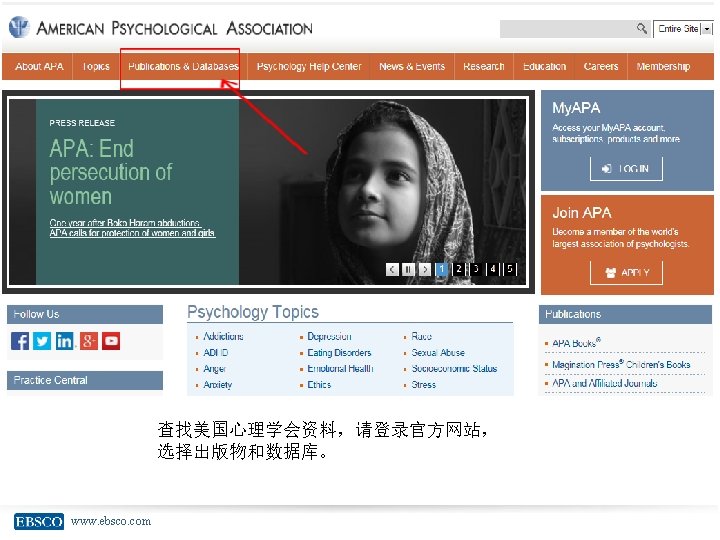Click the site search input field

click(568, 29)
